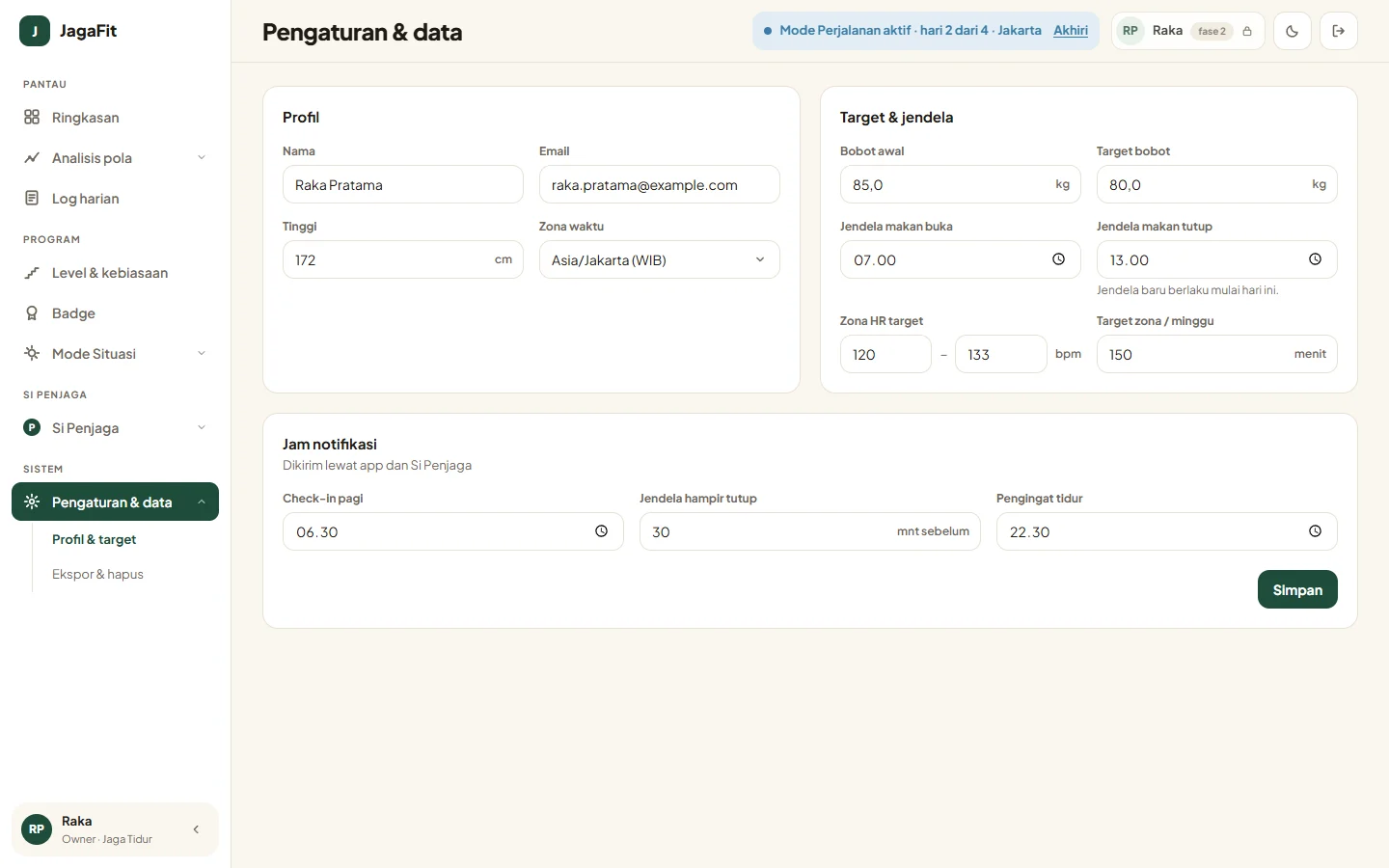Edit the lower HR zone value 120
The image size is (1389, 868).
[x=885, y=354]
